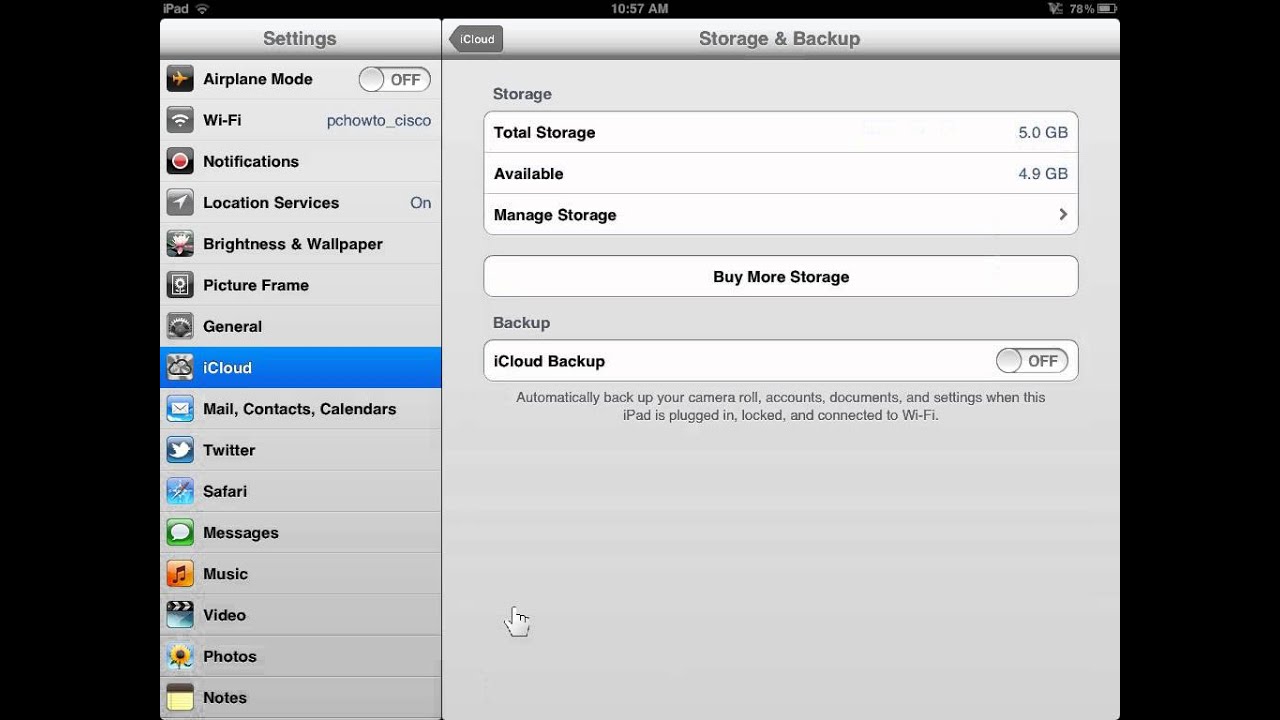The width and height of the screenshot is (1280, 720).
Task: Open the Picture Frame label
Action: pyautogui.click(x=256, y=285)
